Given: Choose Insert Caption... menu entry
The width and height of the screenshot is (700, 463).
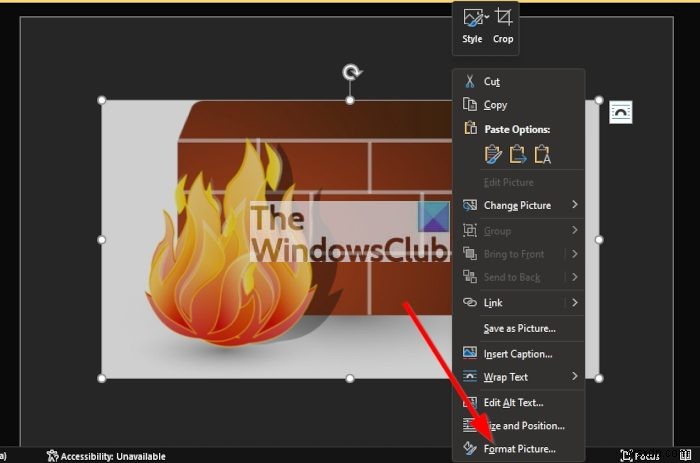Looking at the screenshot, I should click(x=519, y=354).
